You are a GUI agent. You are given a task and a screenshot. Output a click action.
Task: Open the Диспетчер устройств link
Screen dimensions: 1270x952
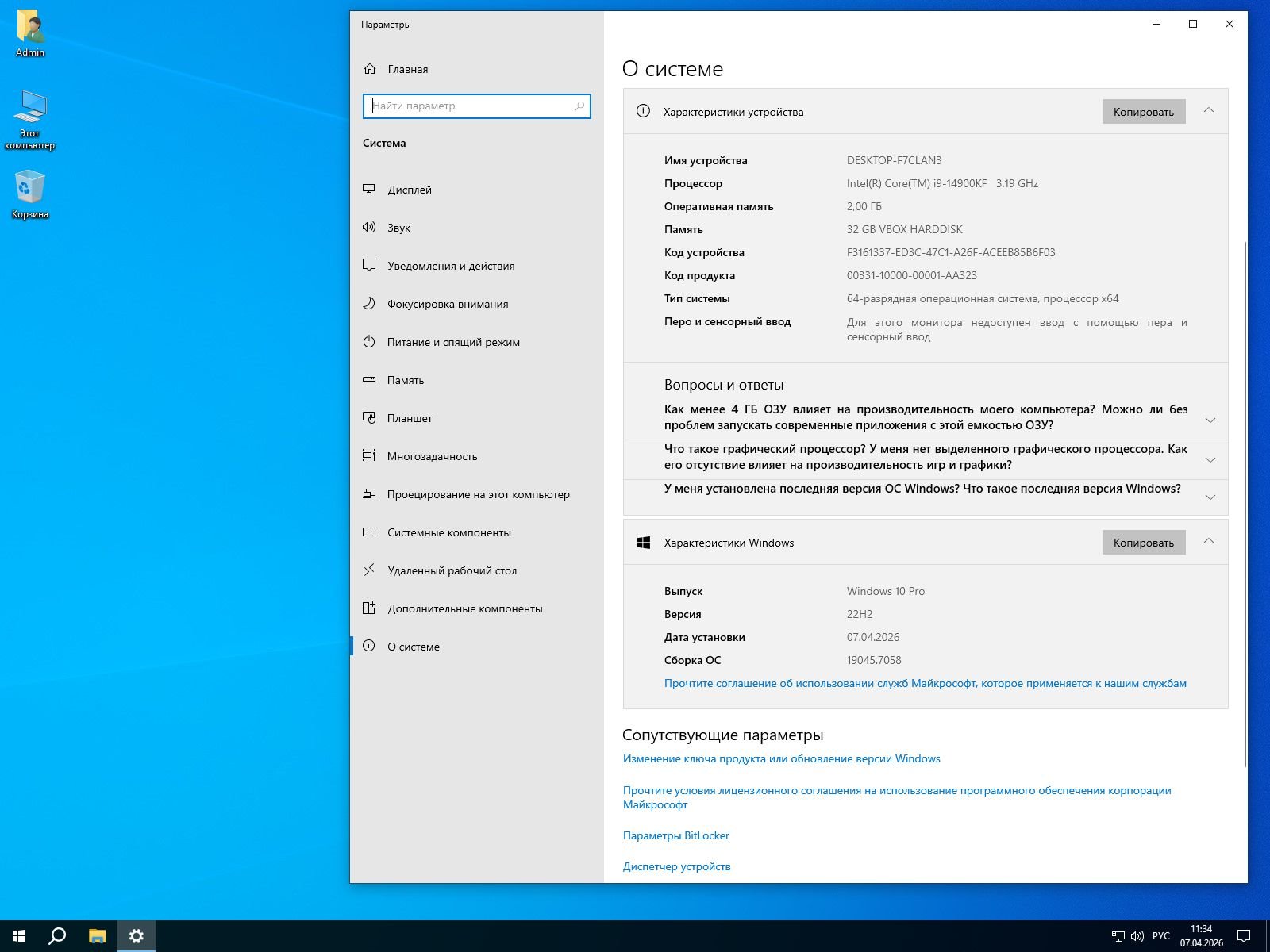click(676, 866)
